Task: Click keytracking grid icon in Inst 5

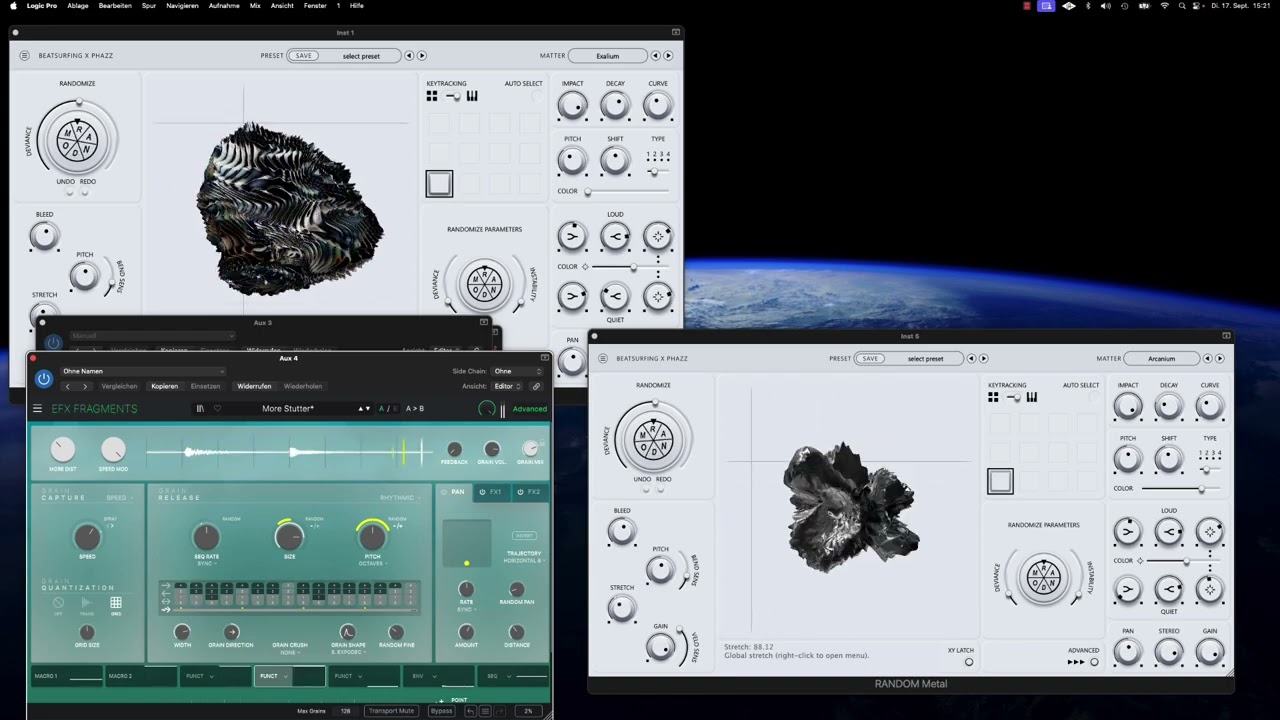Action: (993, 397)
